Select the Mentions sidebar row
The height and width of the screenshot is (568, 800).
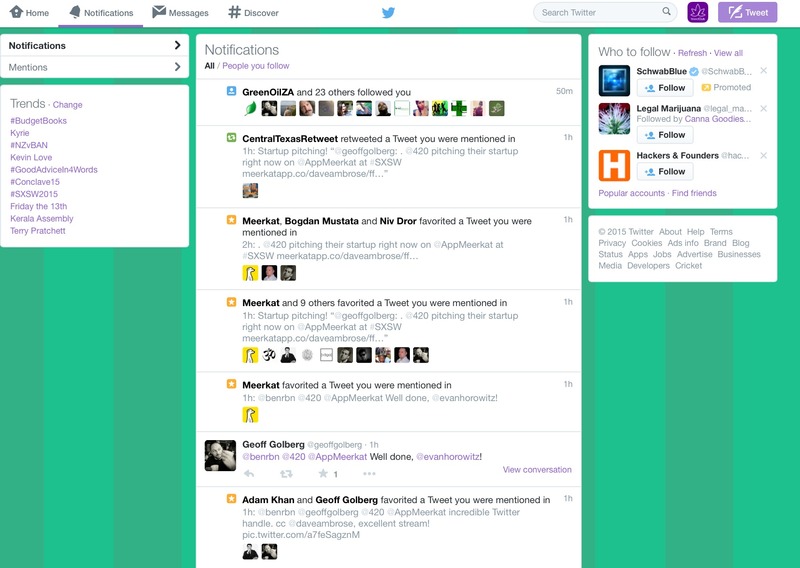click(x=94, y=67)
